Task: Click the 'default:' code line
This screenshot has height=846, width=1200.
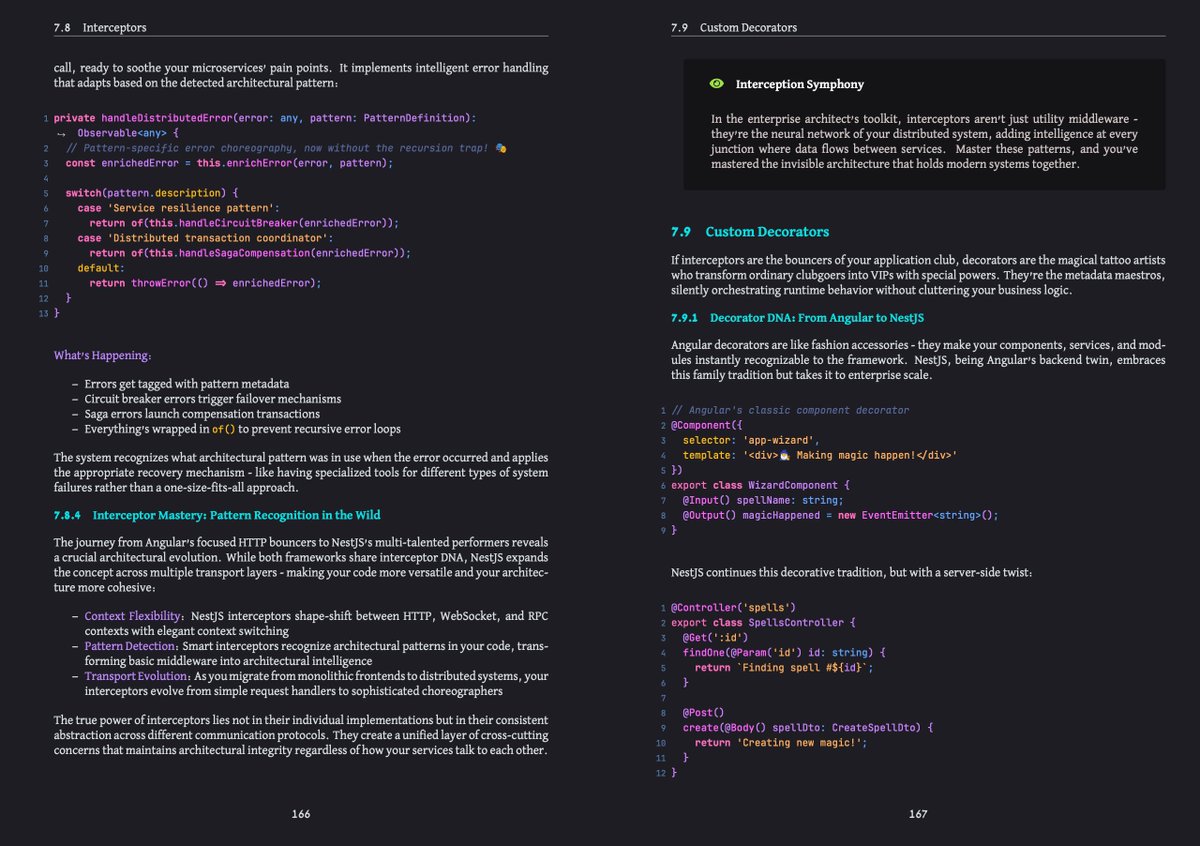Action: click(x=101, y=268)
